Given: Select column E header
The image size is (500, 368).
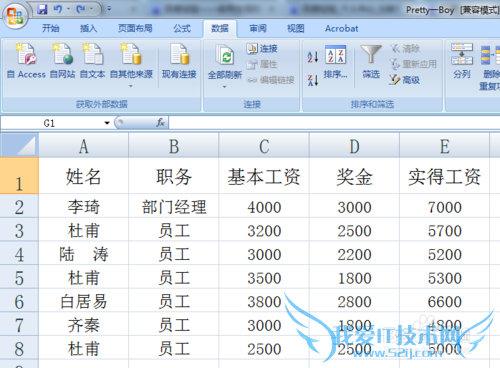Looking at the screenshot, I should 445,146.
